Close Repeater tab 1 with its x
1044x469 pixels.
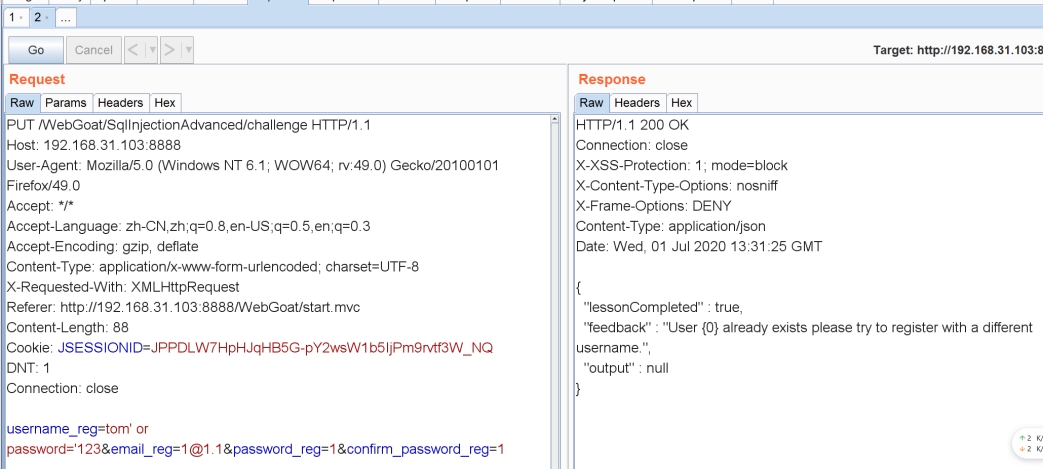(22, 19)
